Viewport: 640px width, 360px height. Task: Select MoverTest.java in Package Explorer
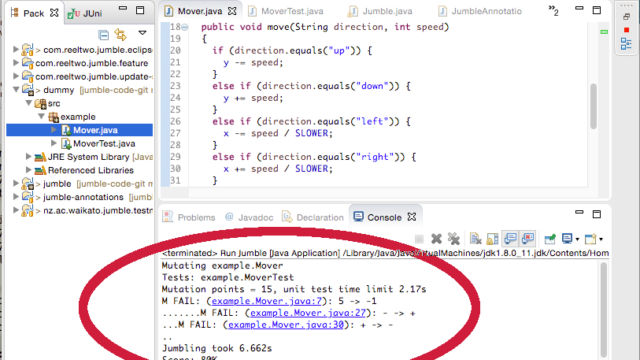point(104,144)
